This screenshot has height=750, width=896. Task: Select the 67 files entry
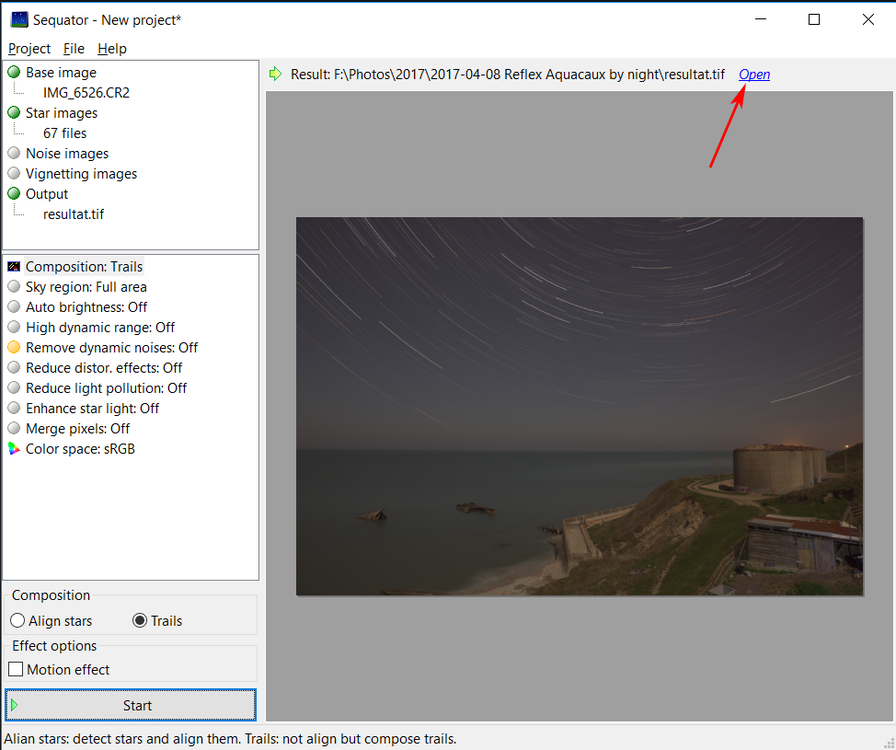point(65,133)
